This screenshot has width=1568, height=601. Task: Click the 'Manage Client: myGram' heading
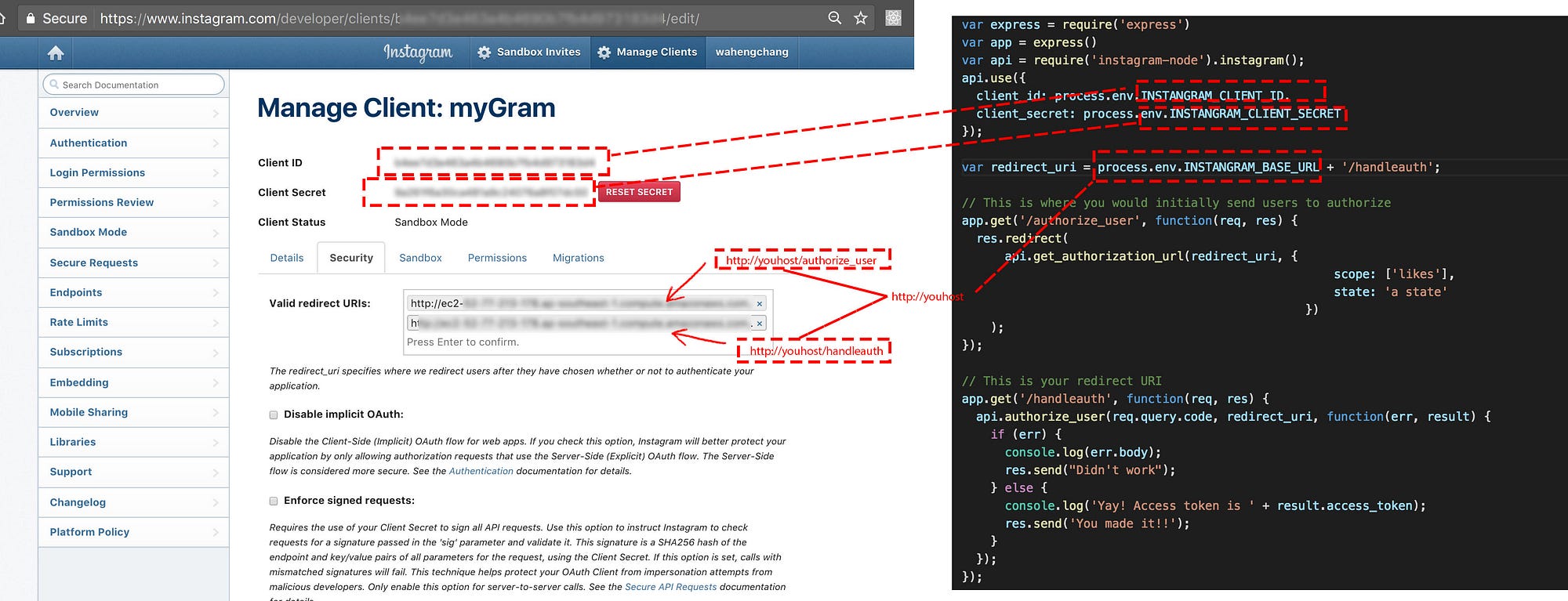[406, 108]
